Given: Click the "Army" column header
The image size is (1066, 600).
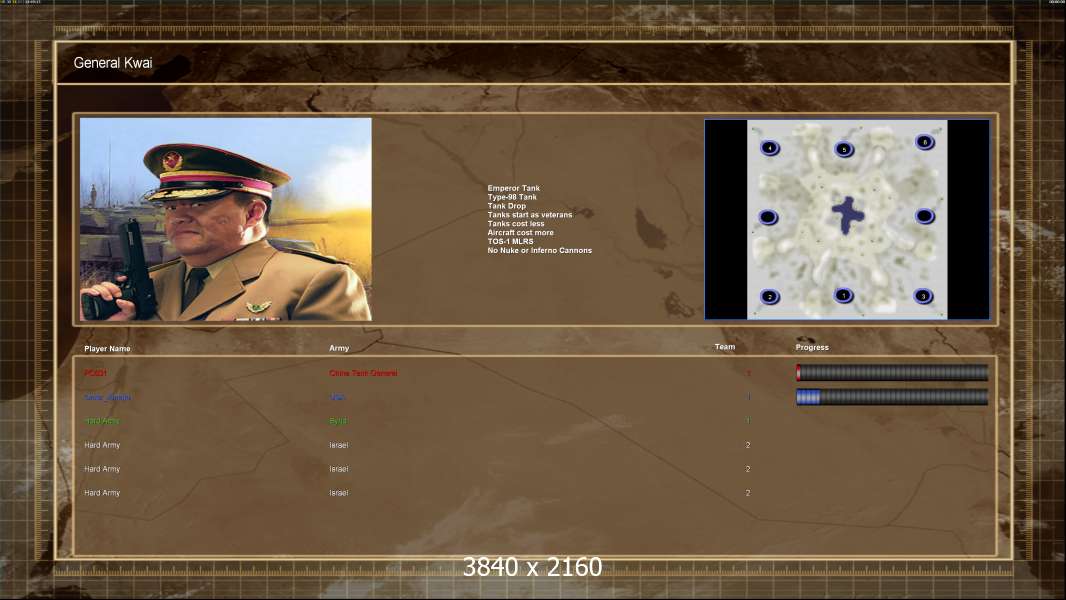Looking at the screenshot, I should coord(339,348).
